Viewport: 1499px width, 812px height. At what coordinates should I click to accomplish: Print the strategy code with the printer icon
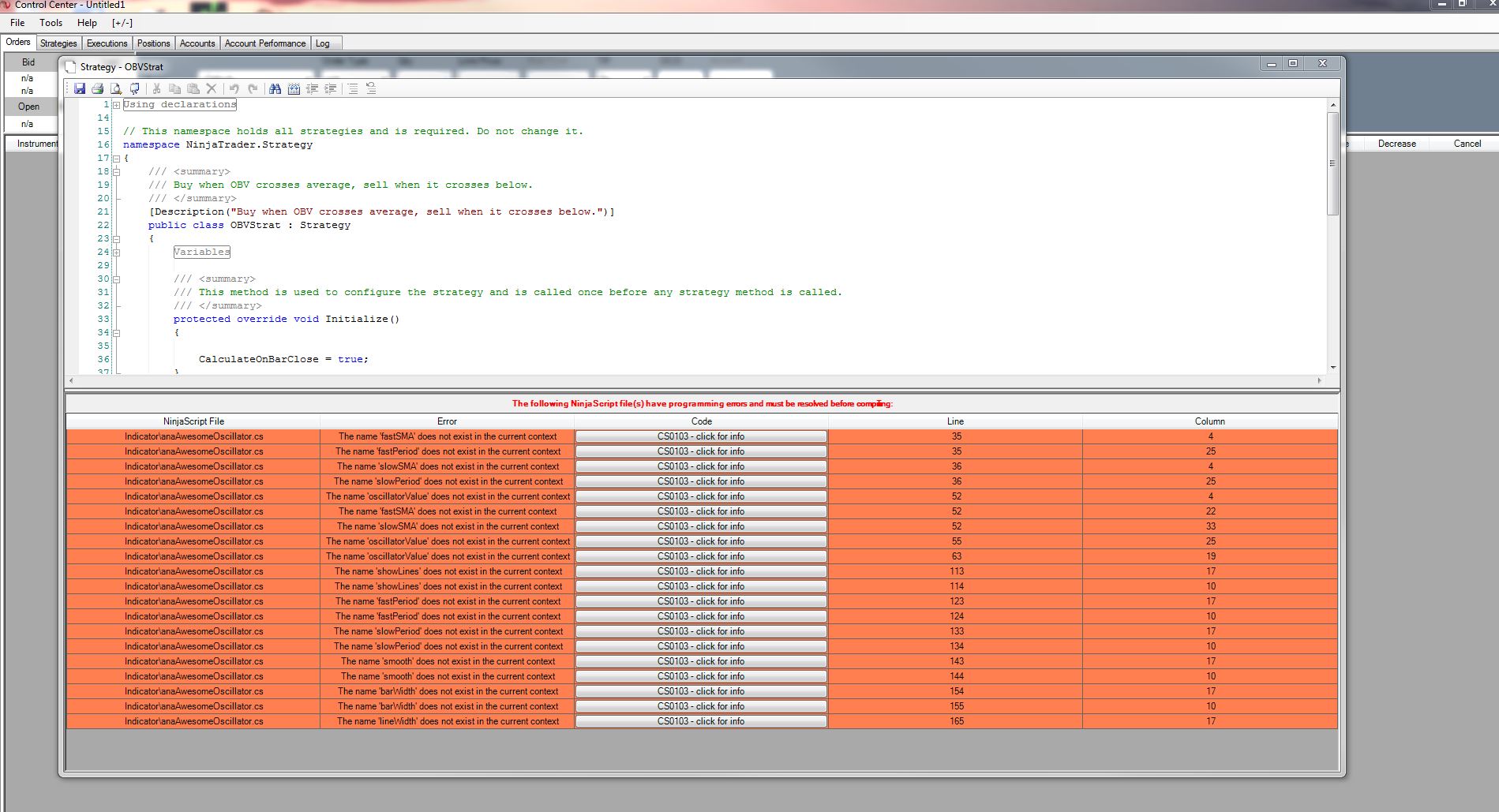98,88
